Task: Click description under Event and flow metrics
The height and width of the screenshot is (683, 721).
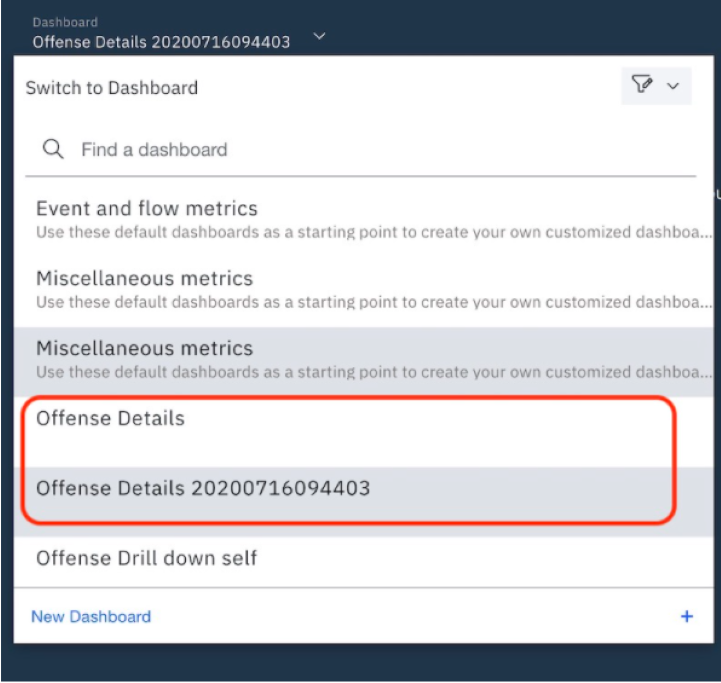Action: [370, 232]
